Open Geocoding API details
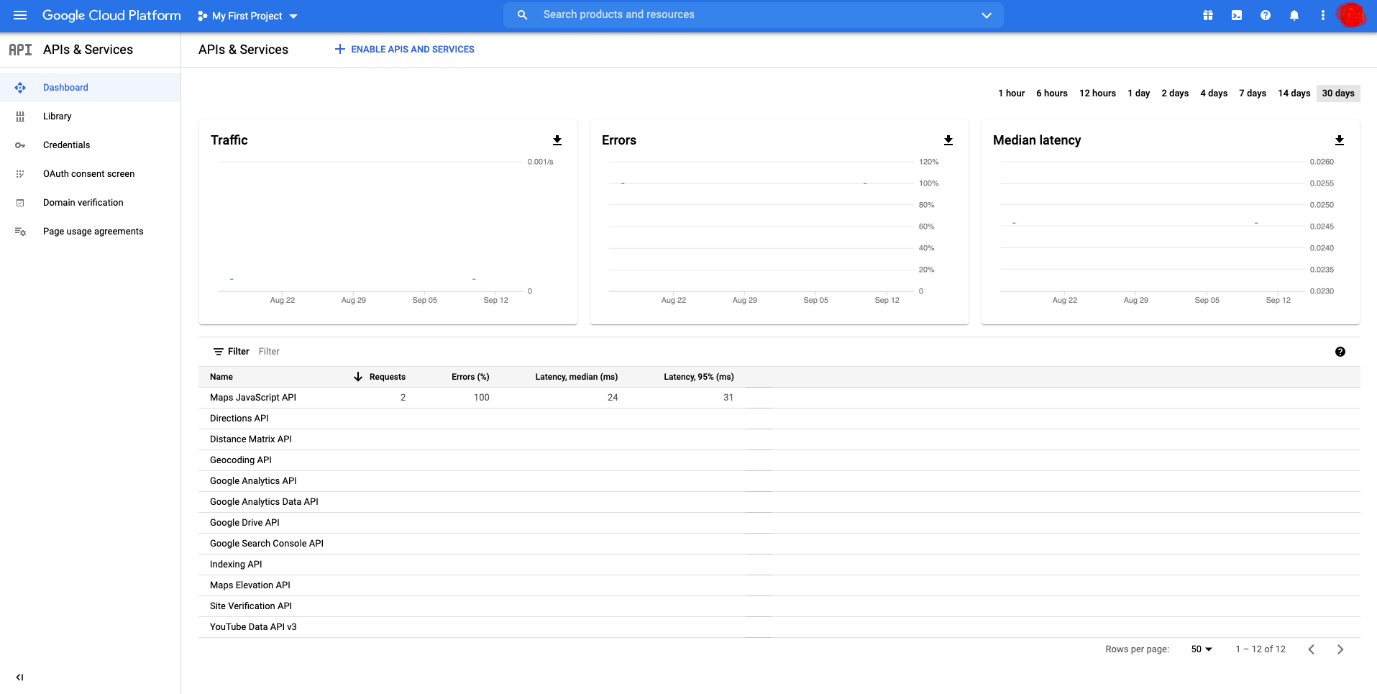This screenshot has width=1377, height=694. tap(240, 461)
